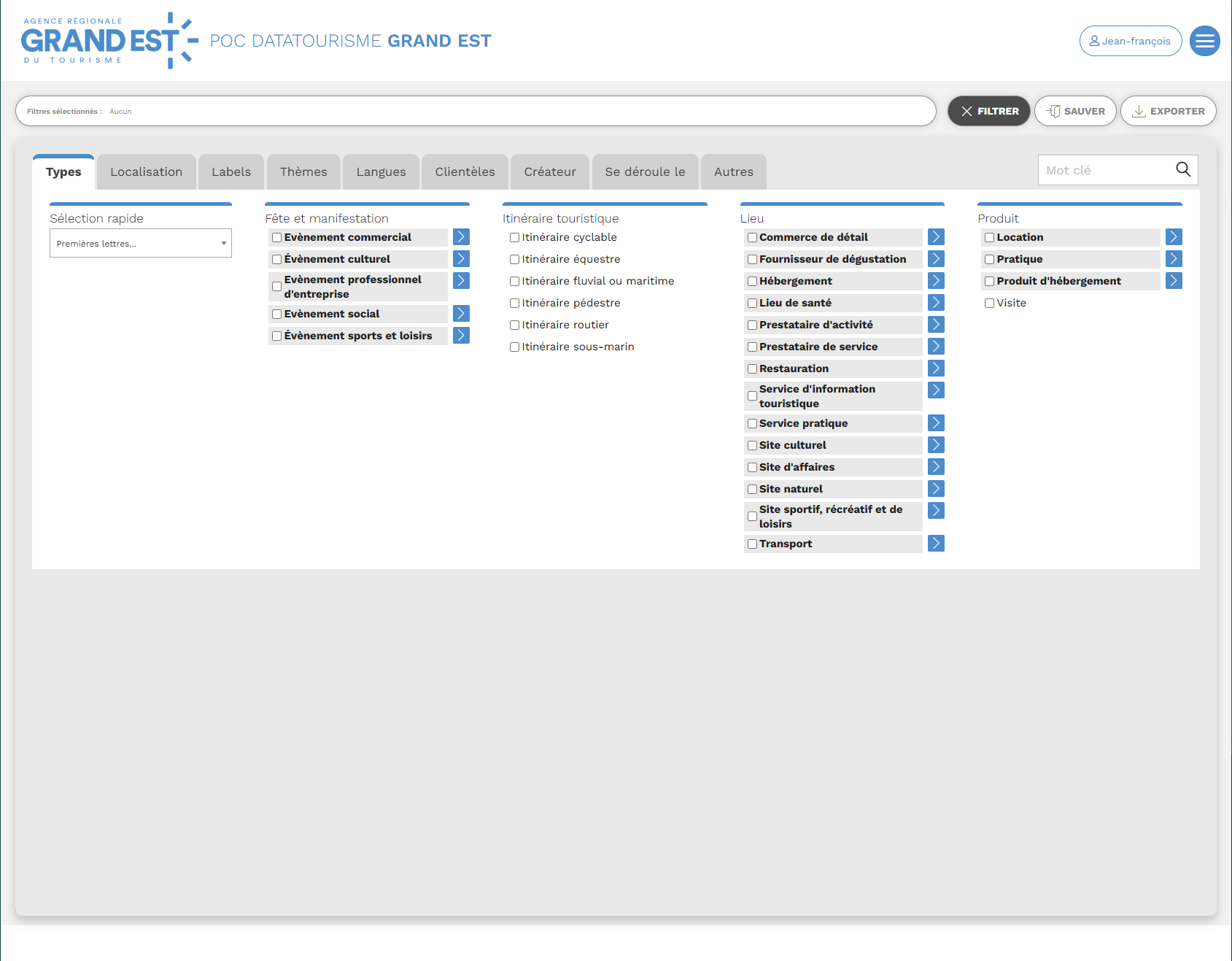Tick Itinéraire cyclable checkbox

coord(514,238)
